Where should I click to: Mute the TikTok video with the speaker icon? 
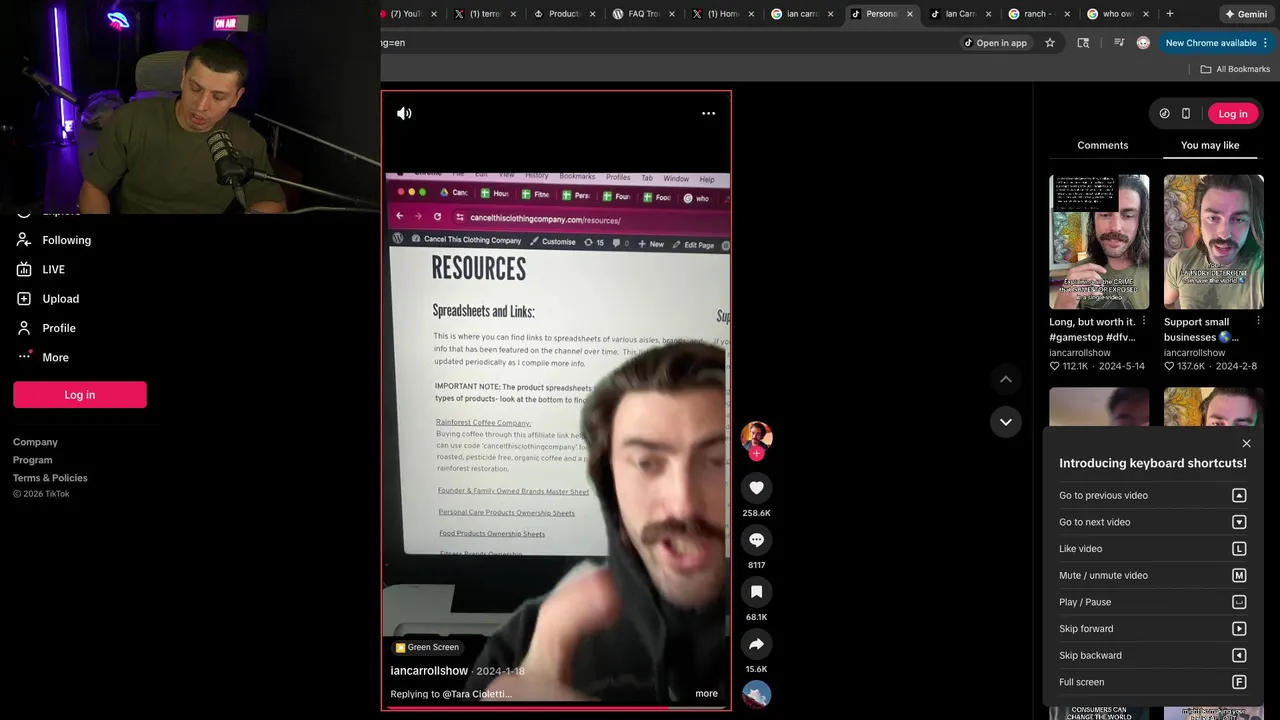coord(404,113)
